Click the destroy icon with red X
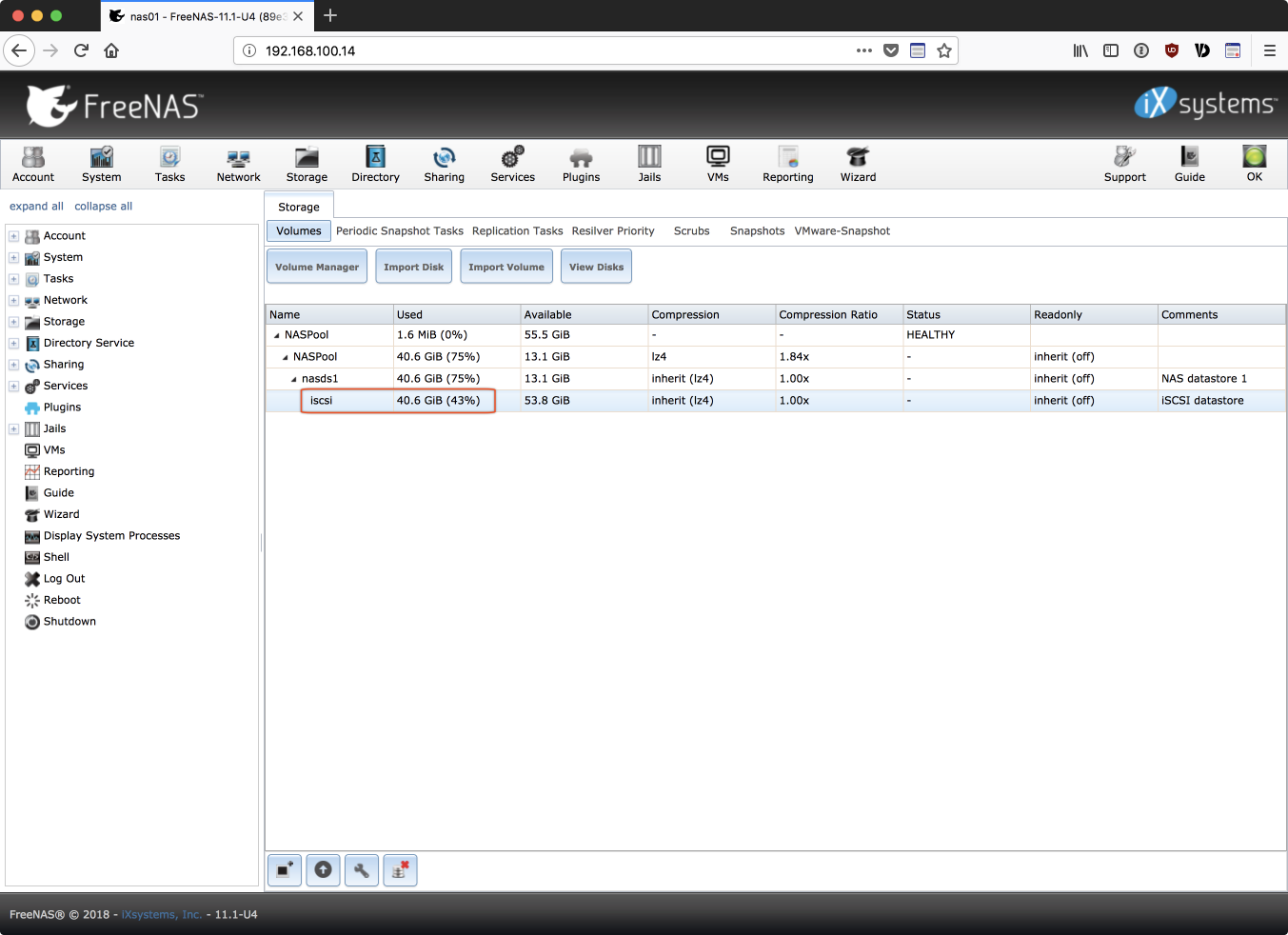This screenshot has height=935, width=1288. (x=400, y=870)
